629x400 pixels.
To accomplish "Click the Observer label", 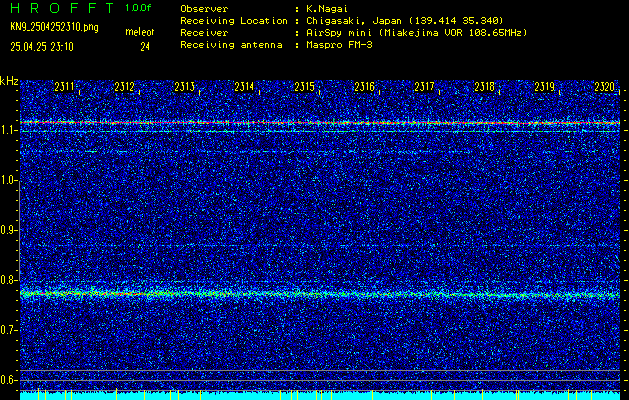I will pyautogui.click(x=204, y=9).
